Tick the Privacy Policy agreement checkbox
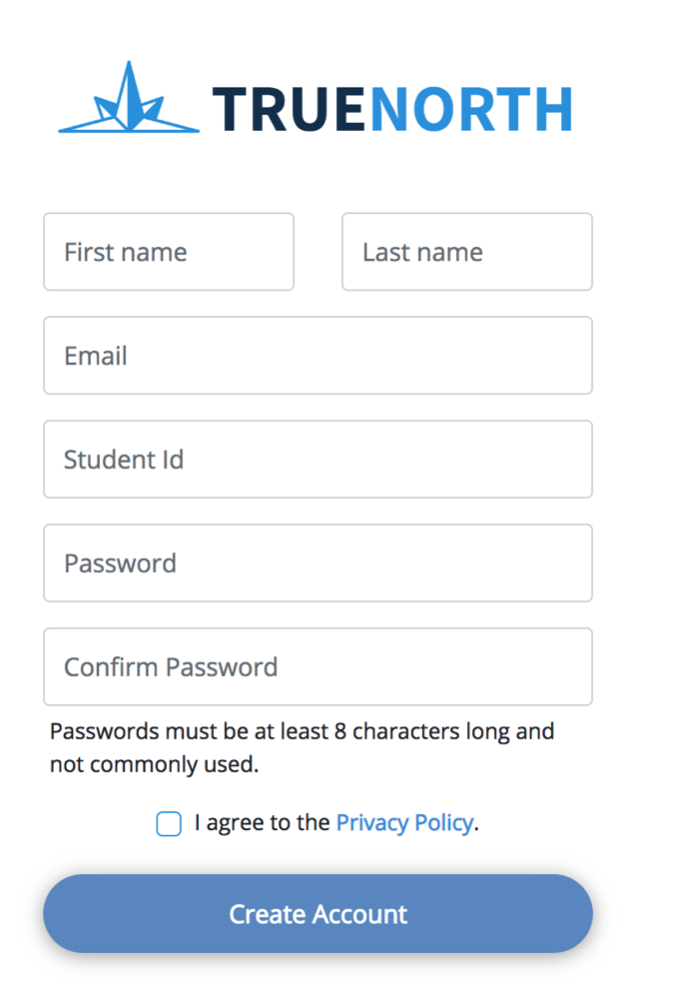The width and height of the screenshot is (674, 1004). pyautogui.click(x=168, y=823)
